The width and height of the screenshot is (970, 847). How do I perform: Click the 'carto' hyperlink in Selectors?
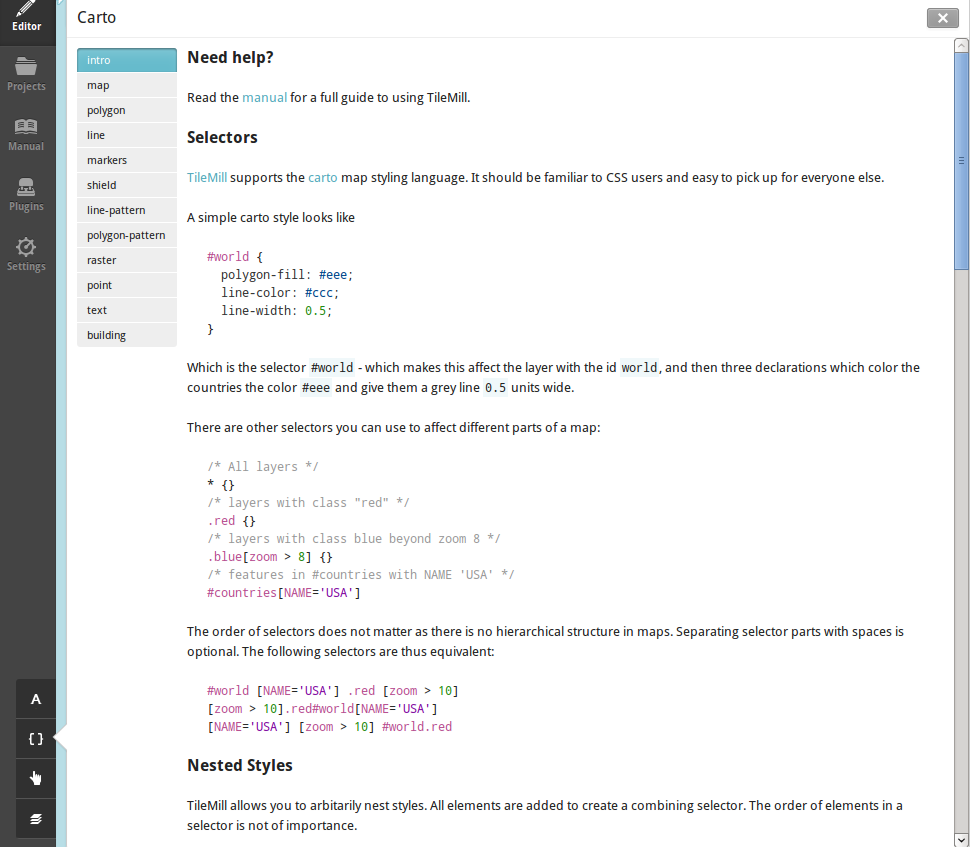coord(322,177)
